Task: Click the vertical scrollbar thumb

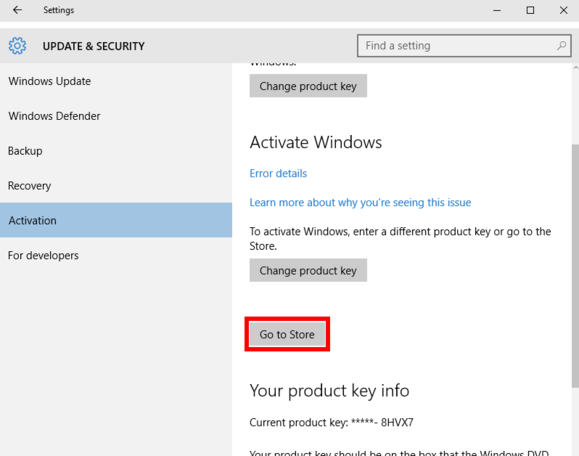Action: [x=575, y=265]
